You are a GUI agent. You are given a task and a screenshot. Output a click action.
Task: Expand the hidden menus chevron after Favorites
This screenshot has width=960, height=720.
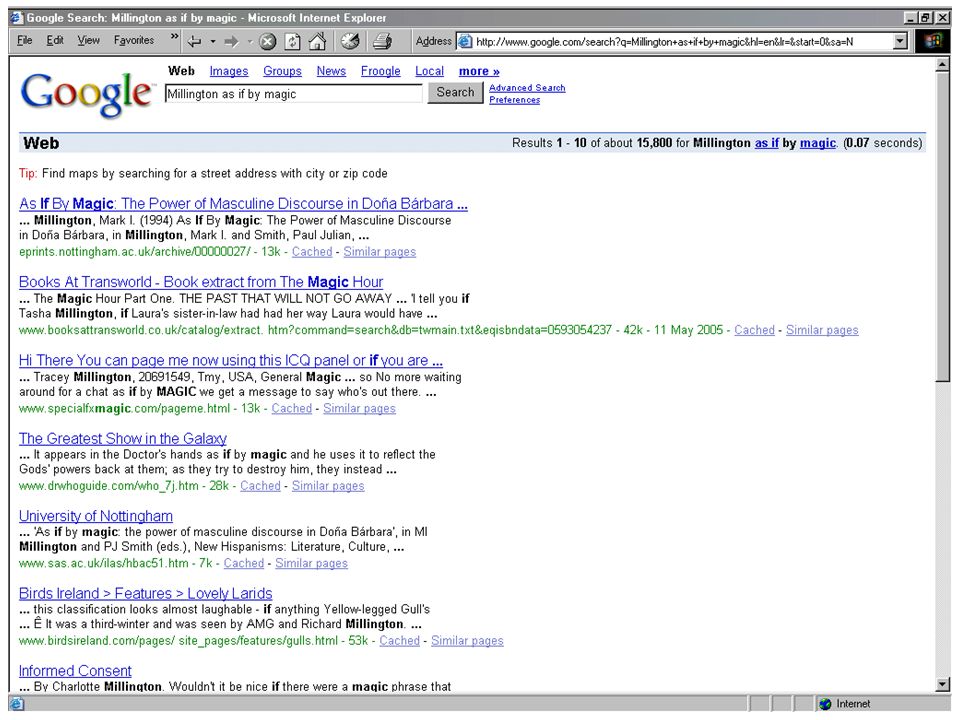pos(174,37)
